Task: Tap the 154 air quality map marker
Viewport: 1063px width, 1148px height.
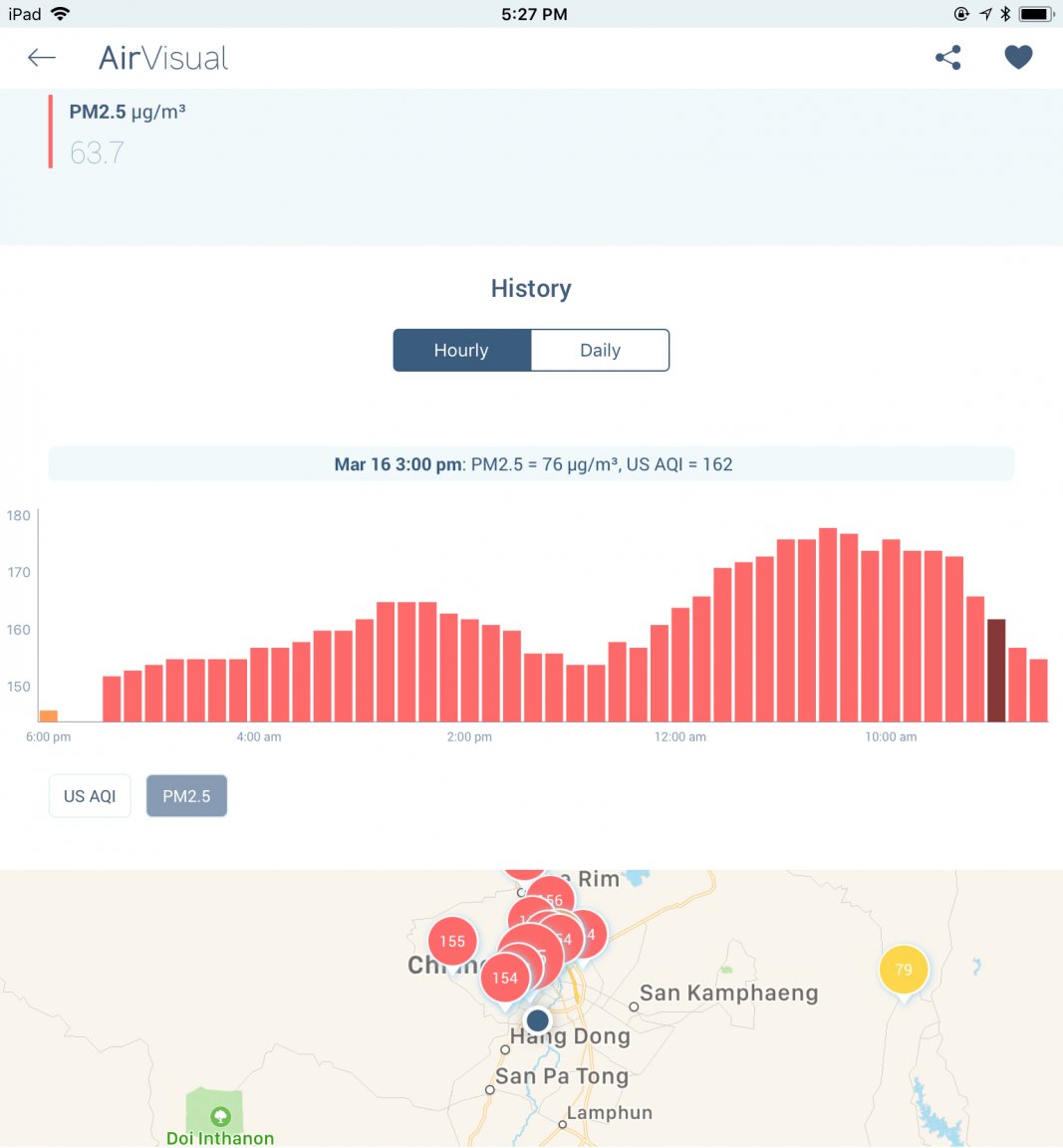Action: 504,979
